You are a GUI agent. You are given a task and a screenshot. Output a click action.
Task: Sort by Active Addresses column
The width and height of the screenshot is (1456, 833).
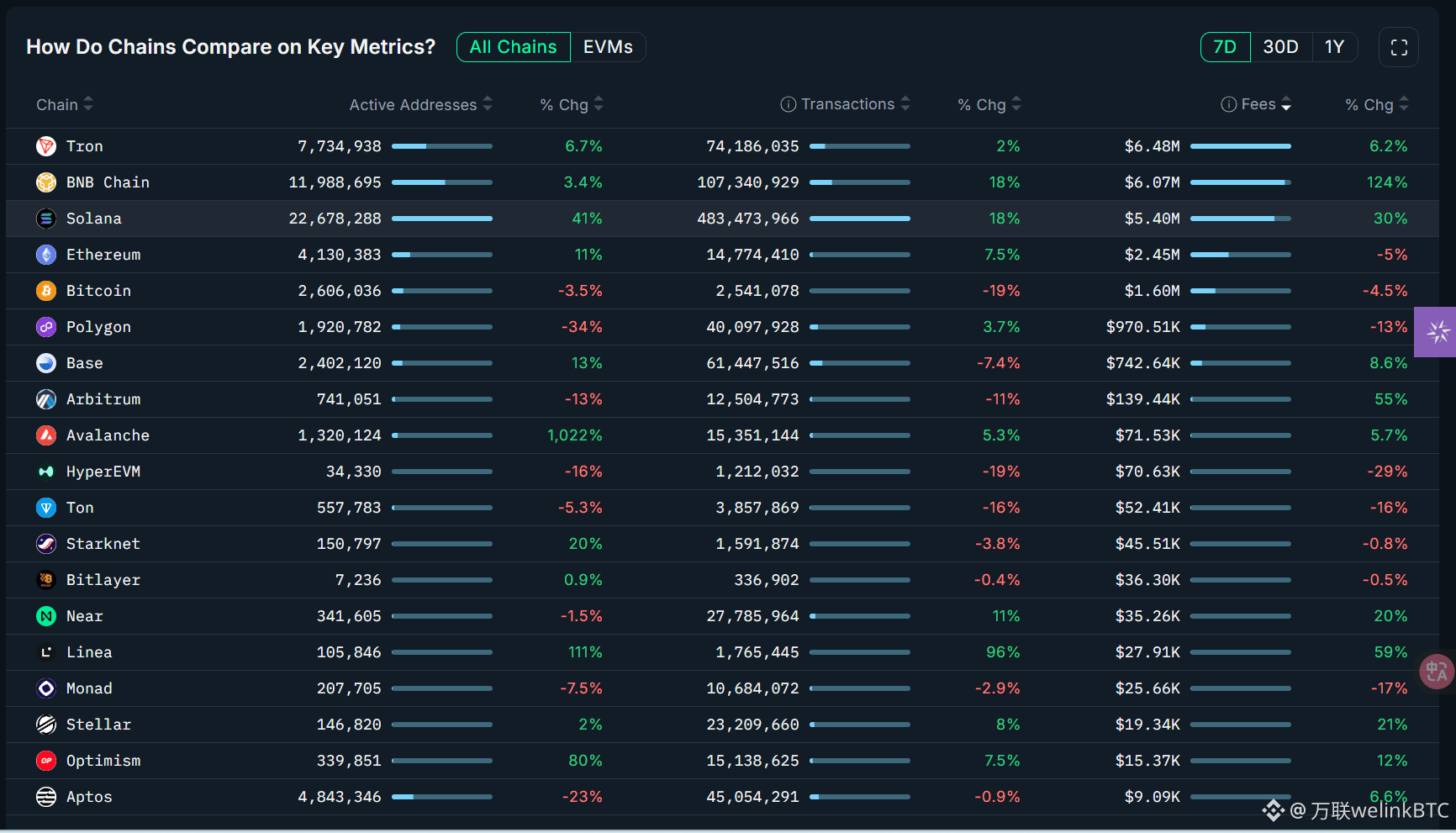pos(421,104)
